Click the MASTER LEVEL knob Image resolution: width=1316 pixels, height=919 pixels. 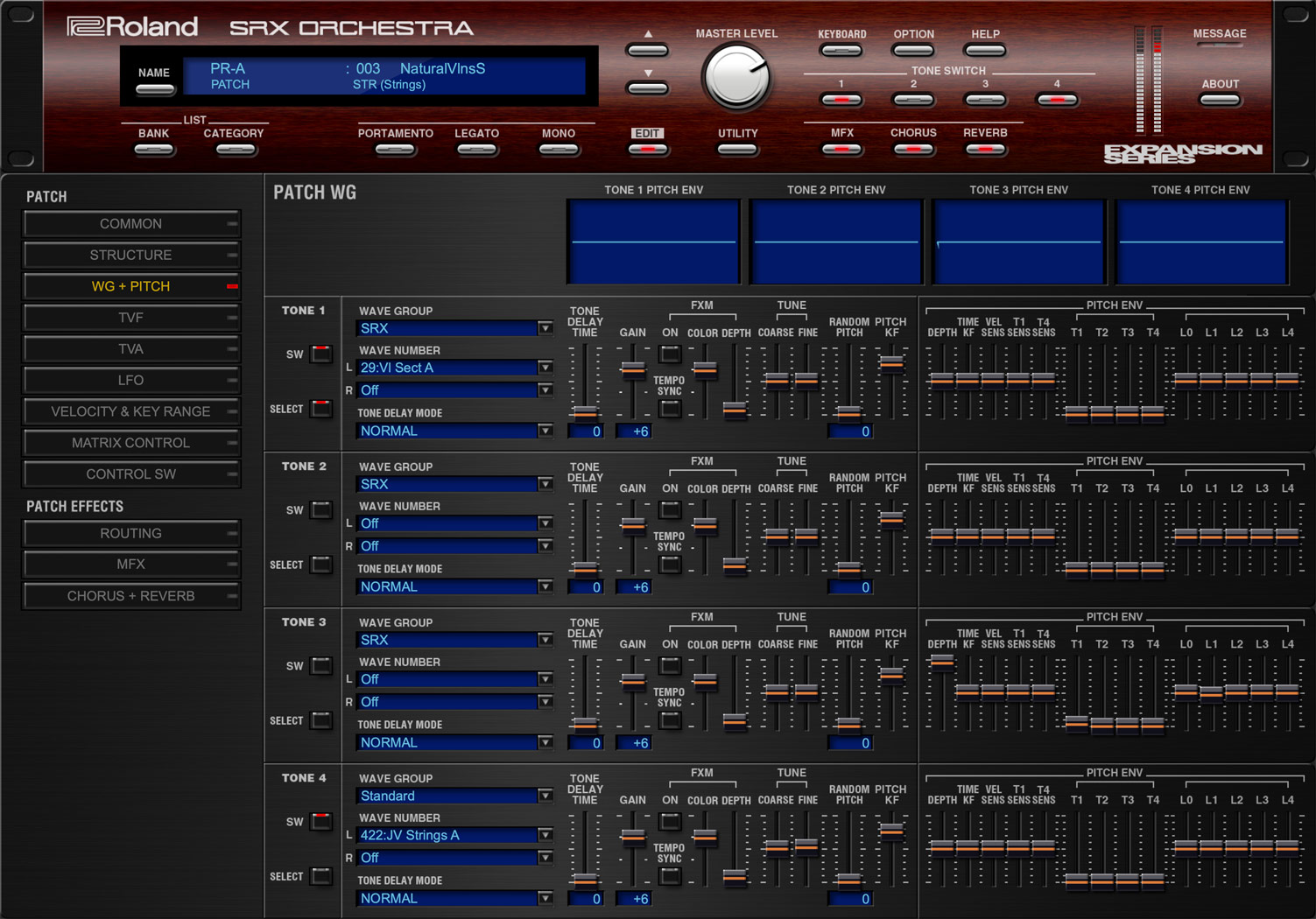click(x=736, y=78)
